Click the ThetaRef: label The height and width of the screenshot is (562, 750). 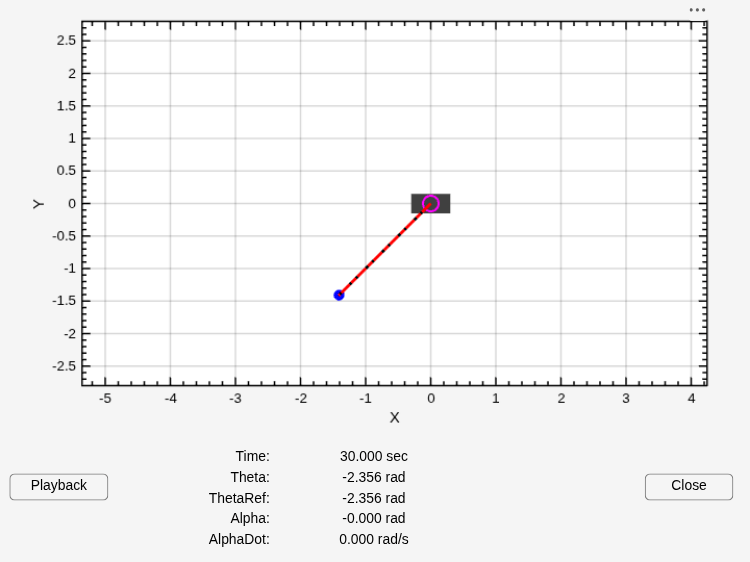tap(239, 498)
